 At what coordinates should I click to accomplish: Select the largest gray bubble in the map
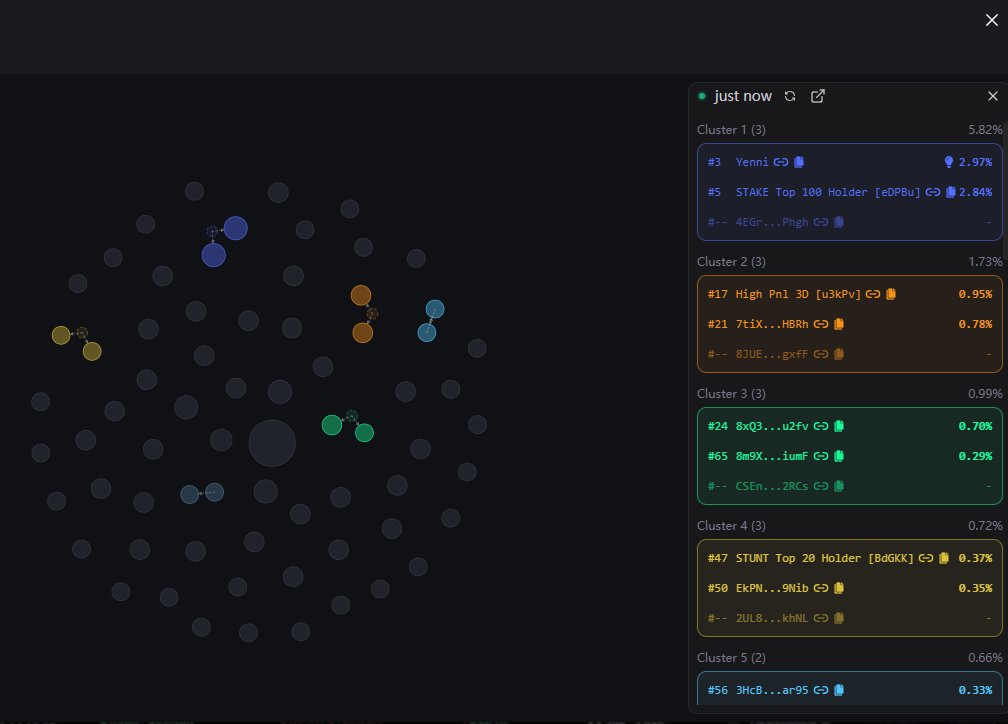(x=272, y=443)
